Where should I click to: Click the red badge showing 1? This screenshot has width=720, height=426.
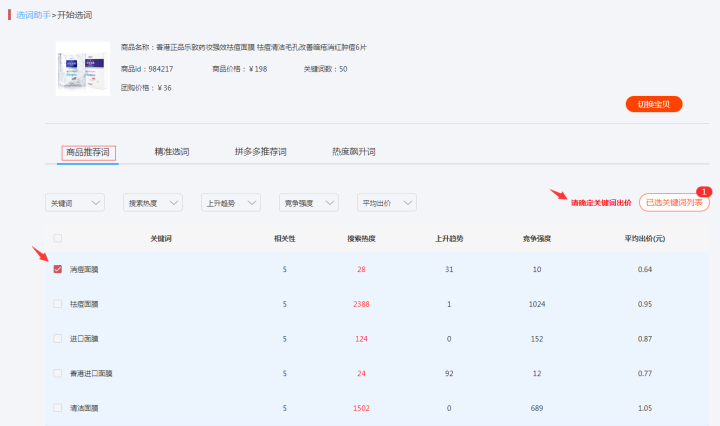704,191
